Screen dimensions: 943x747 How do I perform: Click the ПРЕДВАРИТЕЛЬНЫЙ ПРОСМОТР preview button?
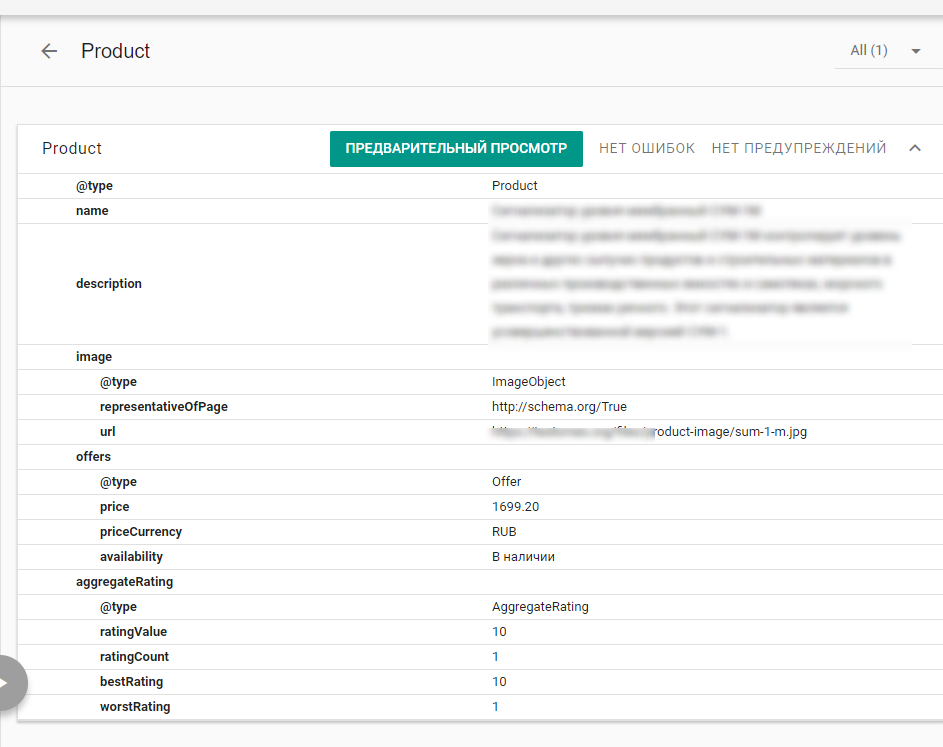(456, 148)
